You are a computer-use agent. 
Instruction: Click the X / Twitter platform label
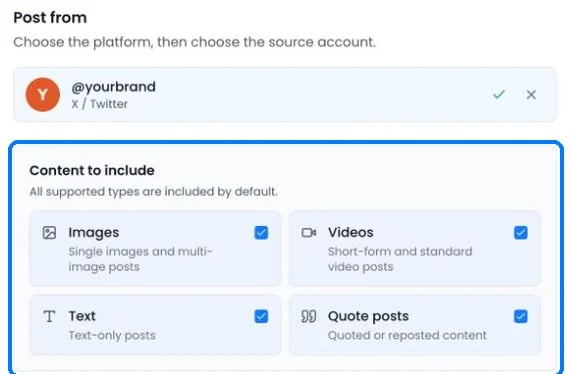coord(100,104)
